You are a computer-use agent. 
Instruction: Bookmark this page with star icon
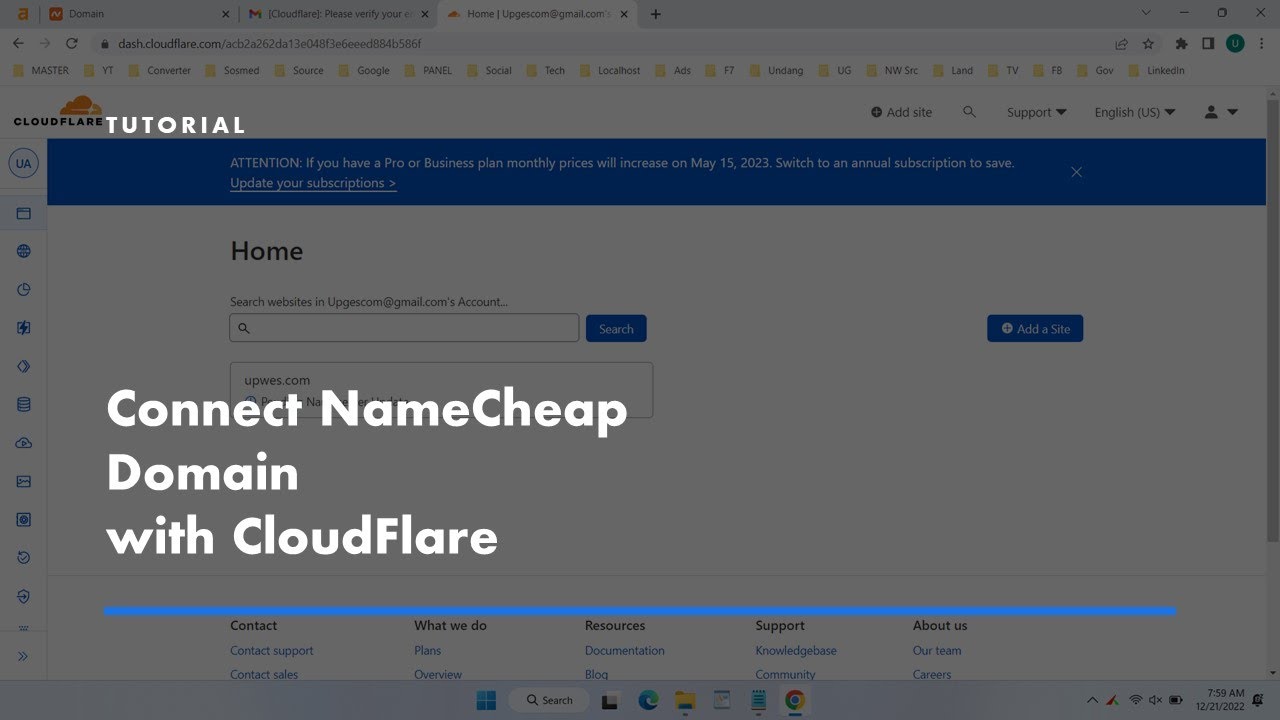1148,44
